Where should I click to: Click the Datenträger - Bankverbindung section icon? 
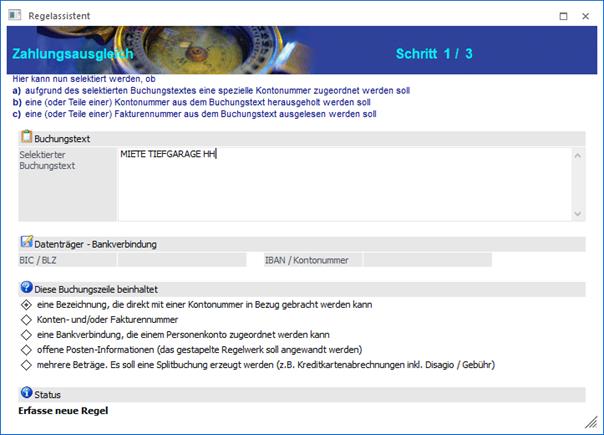[26, 243]
